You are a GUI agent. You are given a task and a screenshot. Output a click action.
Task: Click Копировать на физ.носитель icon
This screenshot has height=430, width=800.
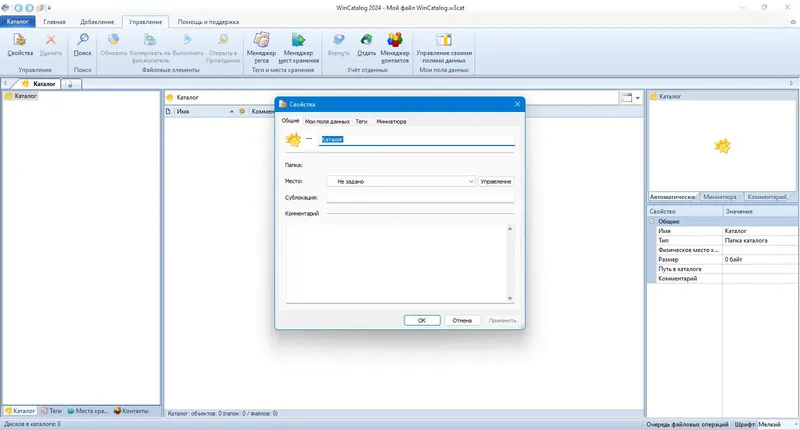[x=149, y=40]
